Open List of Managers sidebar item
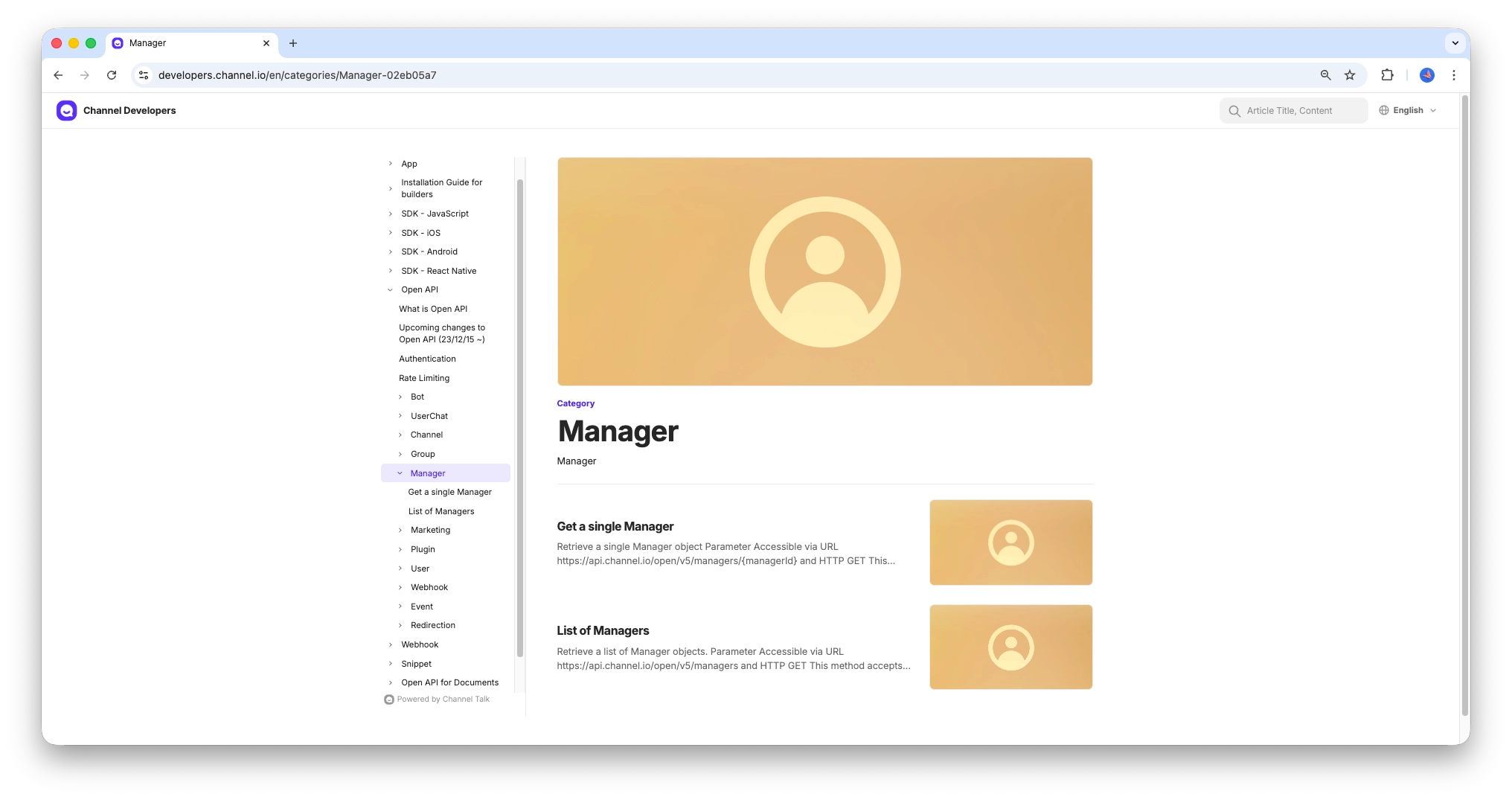Image resolution: width=1512 pixels, height=800 pixels. [441, 511]
